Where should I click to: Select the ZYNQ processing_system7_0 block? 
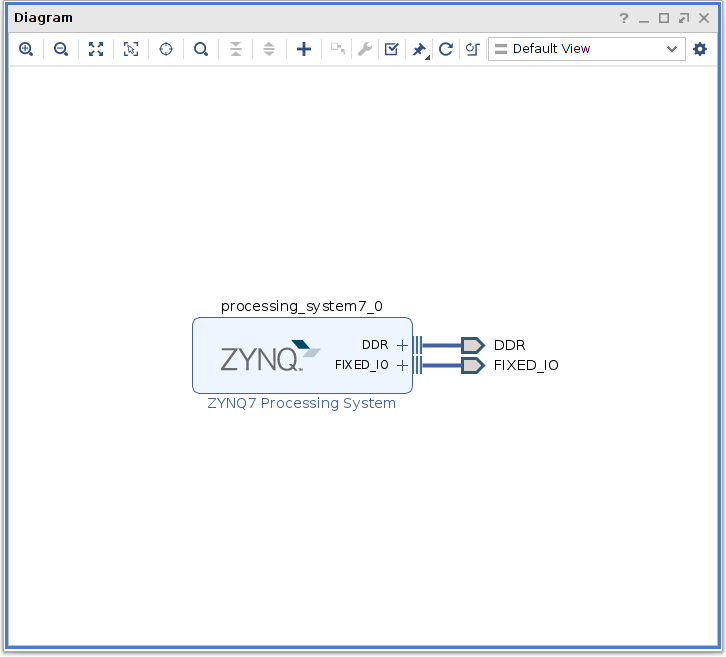pyautogui.click(x=262, y=356)
